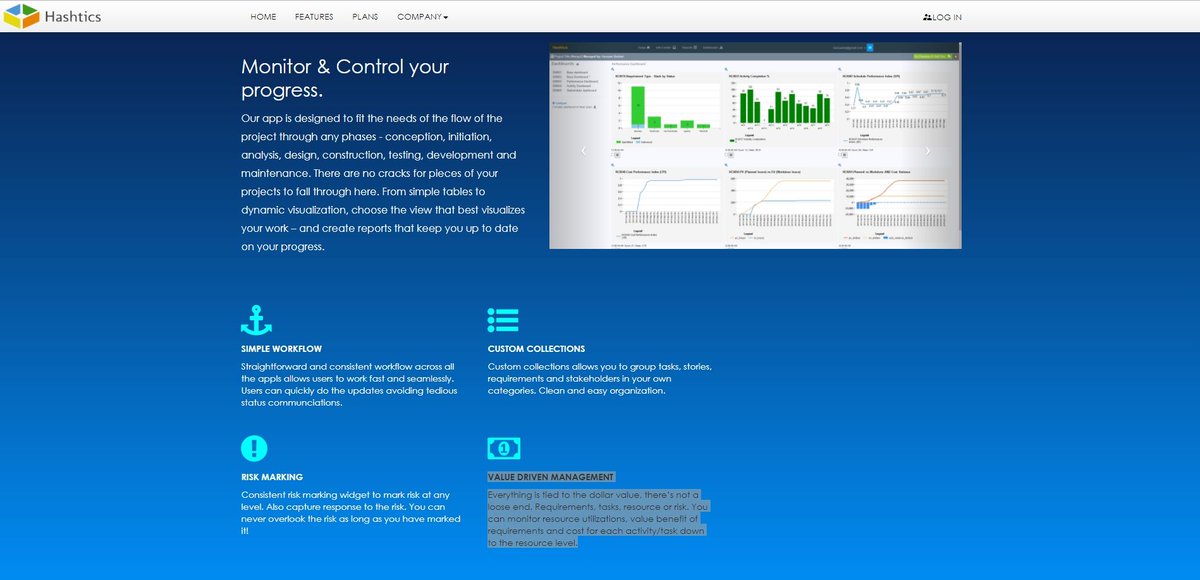Click the paragraph starting 'Our app is designed'
This screenshot has height=580, width=1200.
point(383,182)
